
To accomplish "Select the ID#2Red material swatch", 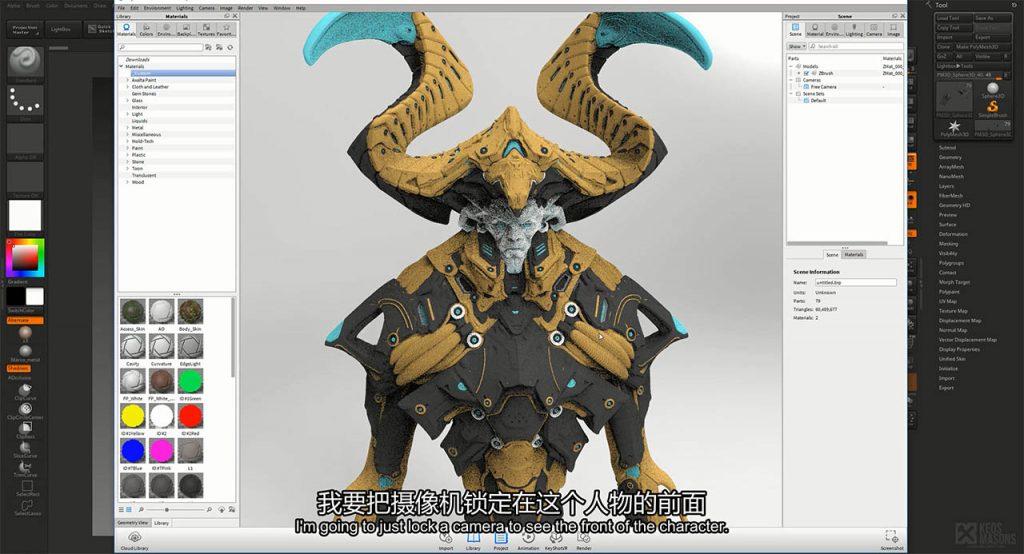I will (190, 416).
